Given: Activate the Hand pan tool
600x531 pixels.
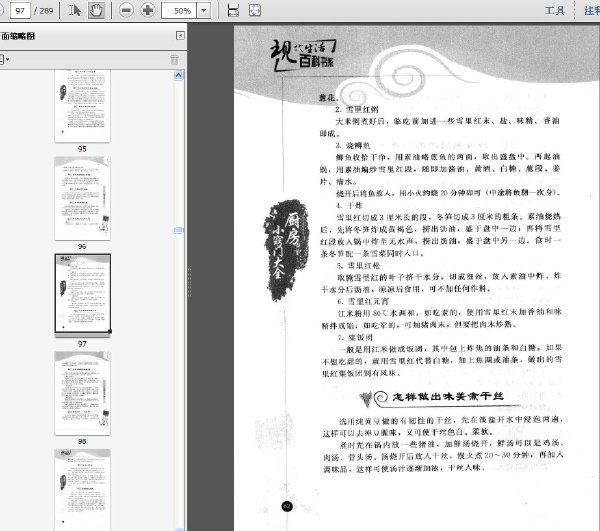Looking at the screenshot, I should 96,10.
